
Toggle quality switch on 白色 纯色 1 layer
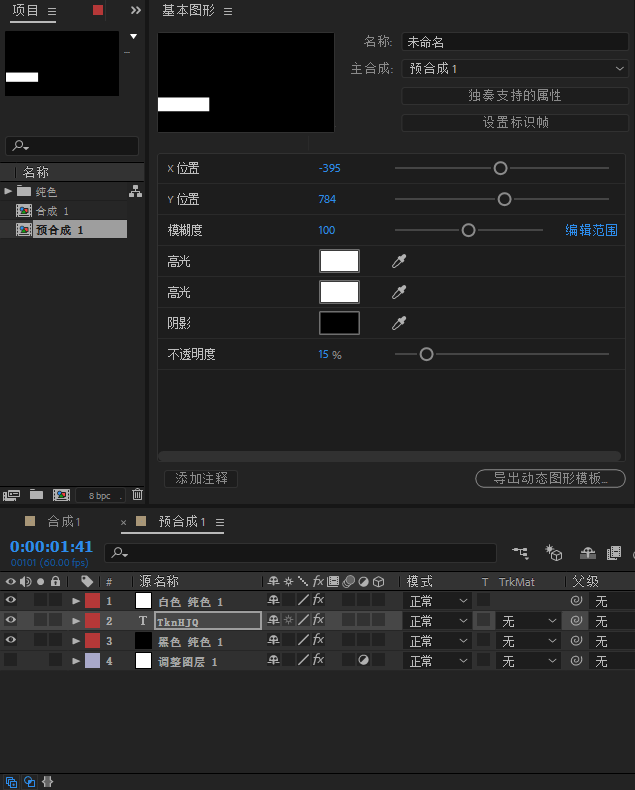pyautogui.click(x=303, y=600)
